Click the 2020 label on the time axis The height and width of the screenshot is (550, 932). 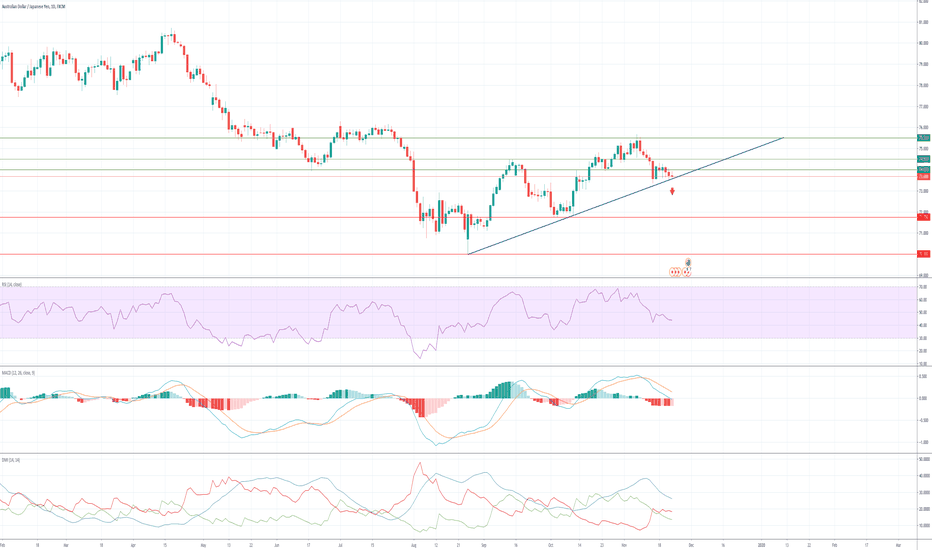(762, 545)
